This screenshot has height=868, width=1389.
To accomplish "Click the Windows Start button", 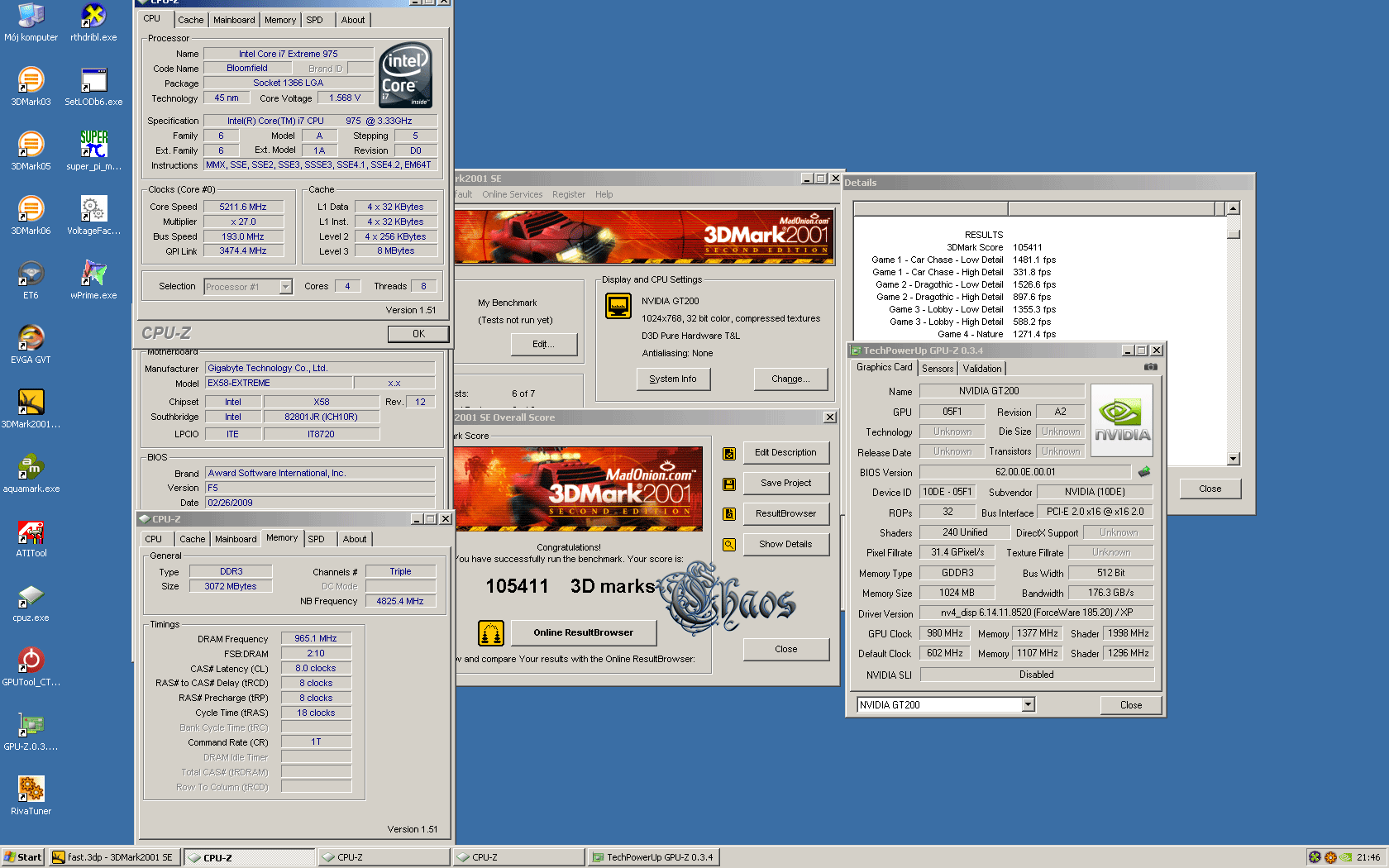I will (22, 857).
